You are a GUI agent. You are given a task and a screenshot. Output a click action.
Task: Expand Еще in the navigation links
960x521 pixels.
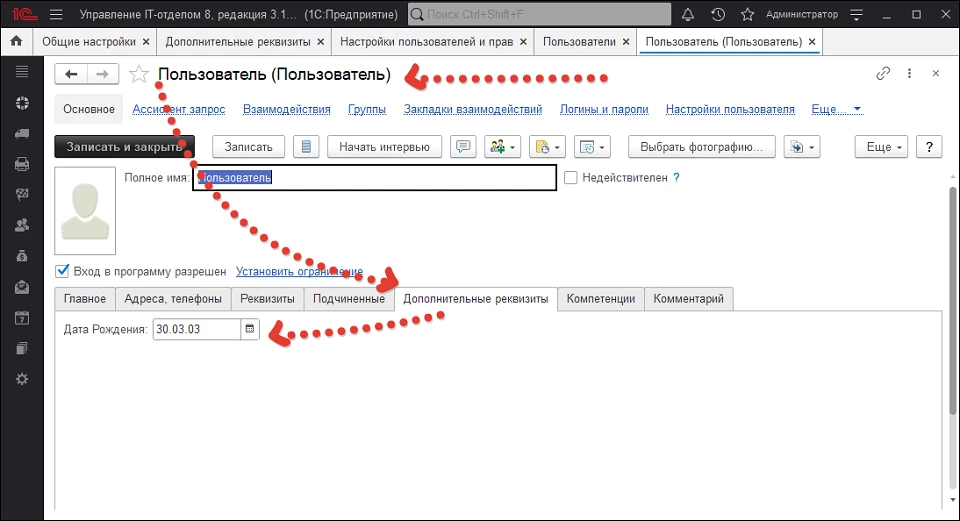(x=836, y=110)
